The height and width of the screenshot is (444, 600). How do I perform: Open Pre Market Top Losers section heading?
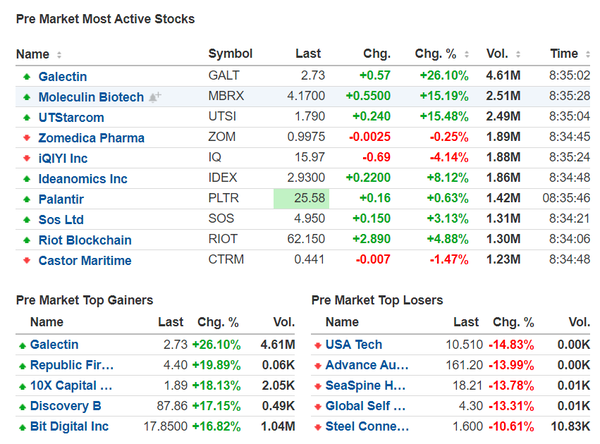pyautogui.click(x=377, y=300)
